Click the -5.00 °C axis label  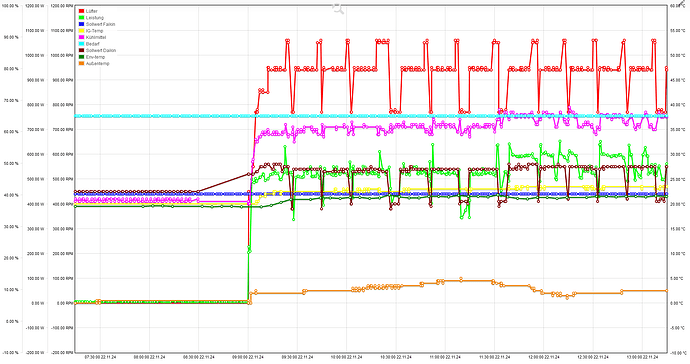677,328
